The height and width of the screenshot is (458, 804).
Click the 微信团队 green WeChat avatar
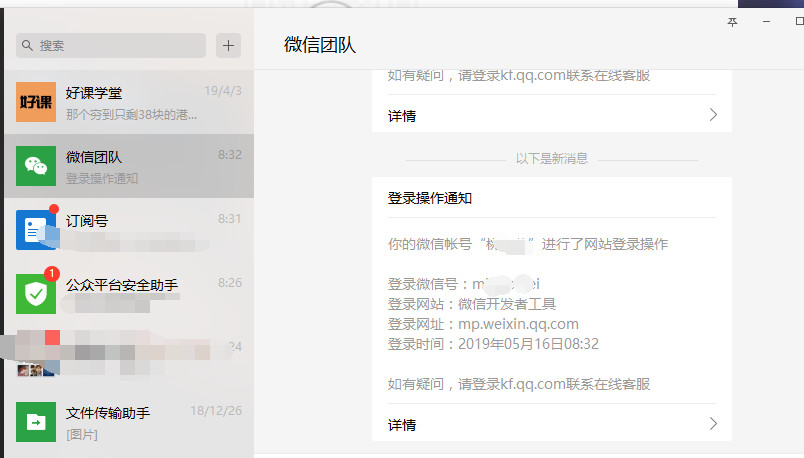(x=36, y=166)
